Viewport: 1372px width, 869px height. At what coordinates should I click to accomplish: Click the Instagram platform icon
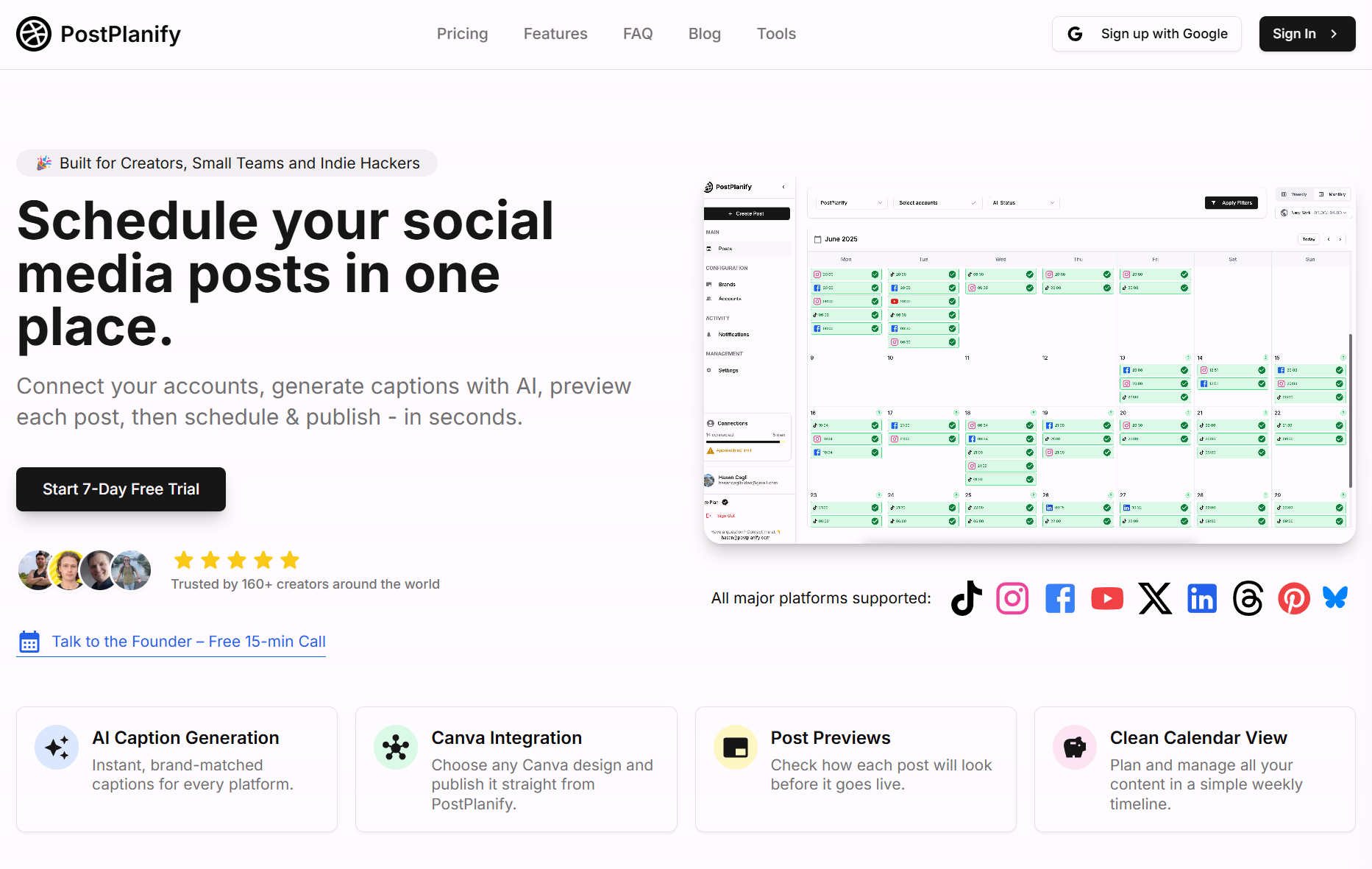point(1012,598)
